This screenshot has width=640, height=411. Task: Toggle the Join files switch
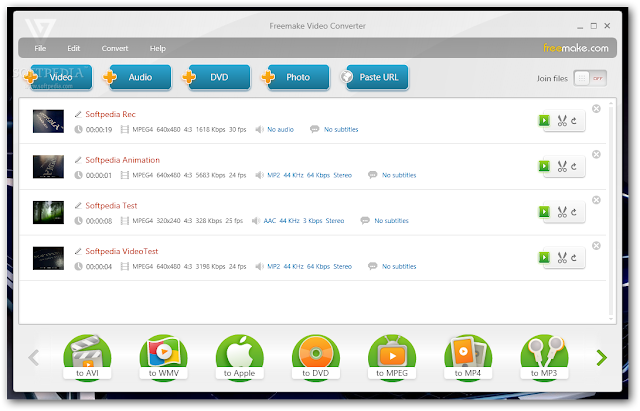590,78
